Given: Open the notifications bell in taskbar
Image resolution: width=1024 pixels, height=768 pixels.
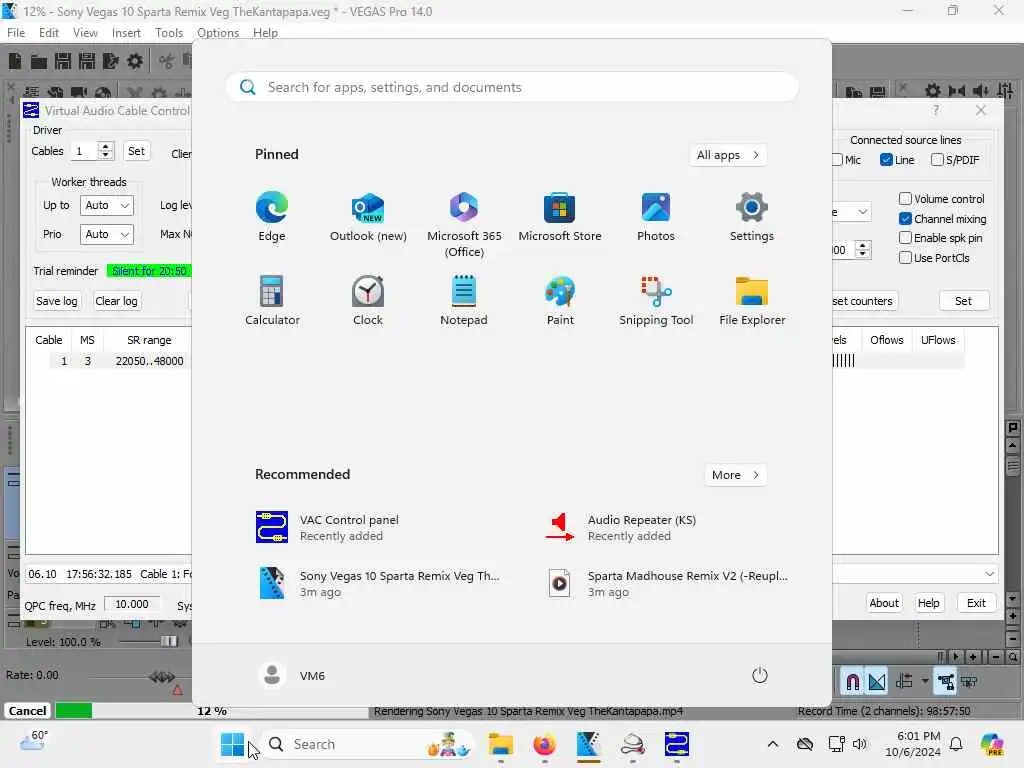Looking at the screenshot, I should point(956,744).
